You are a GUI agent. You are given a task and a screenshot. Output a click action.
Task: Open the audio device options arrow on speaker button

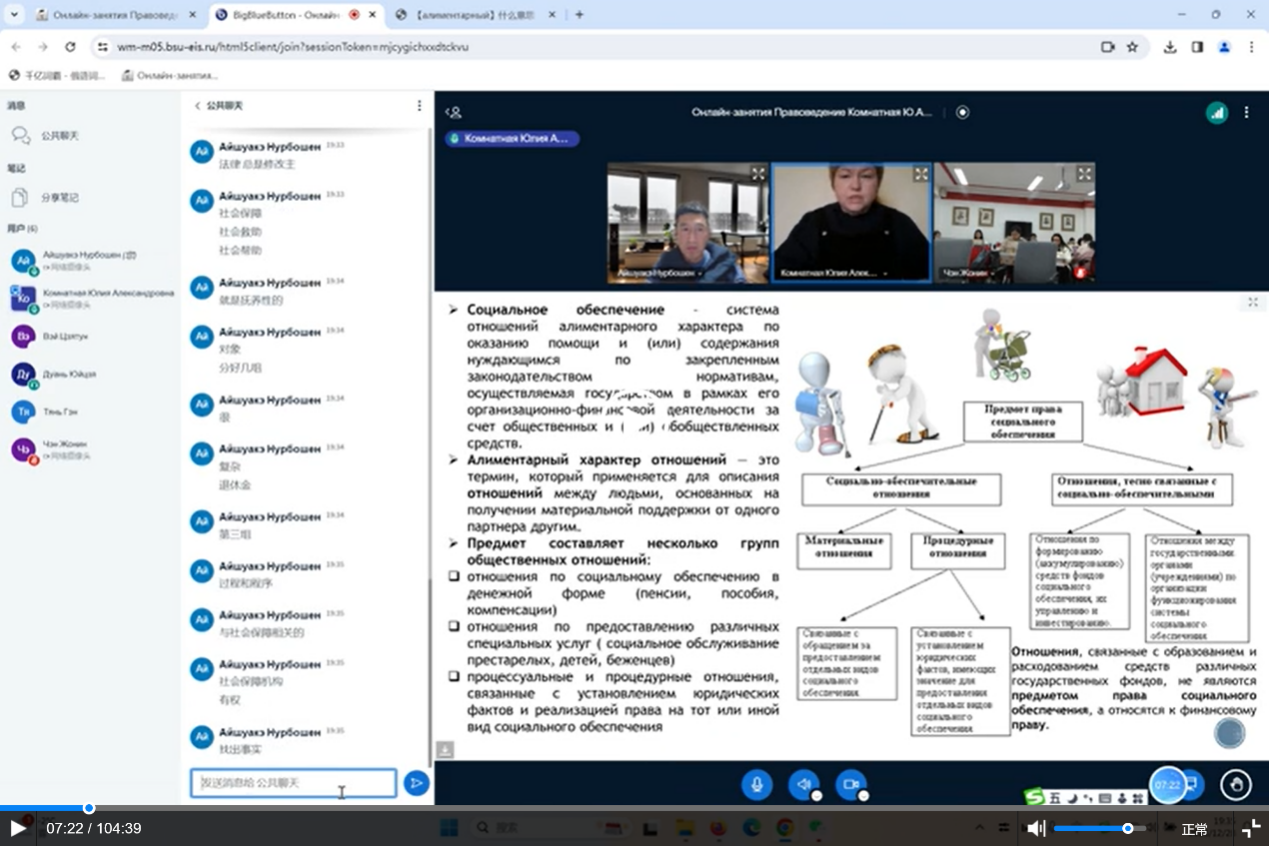(x=816, y=796)
